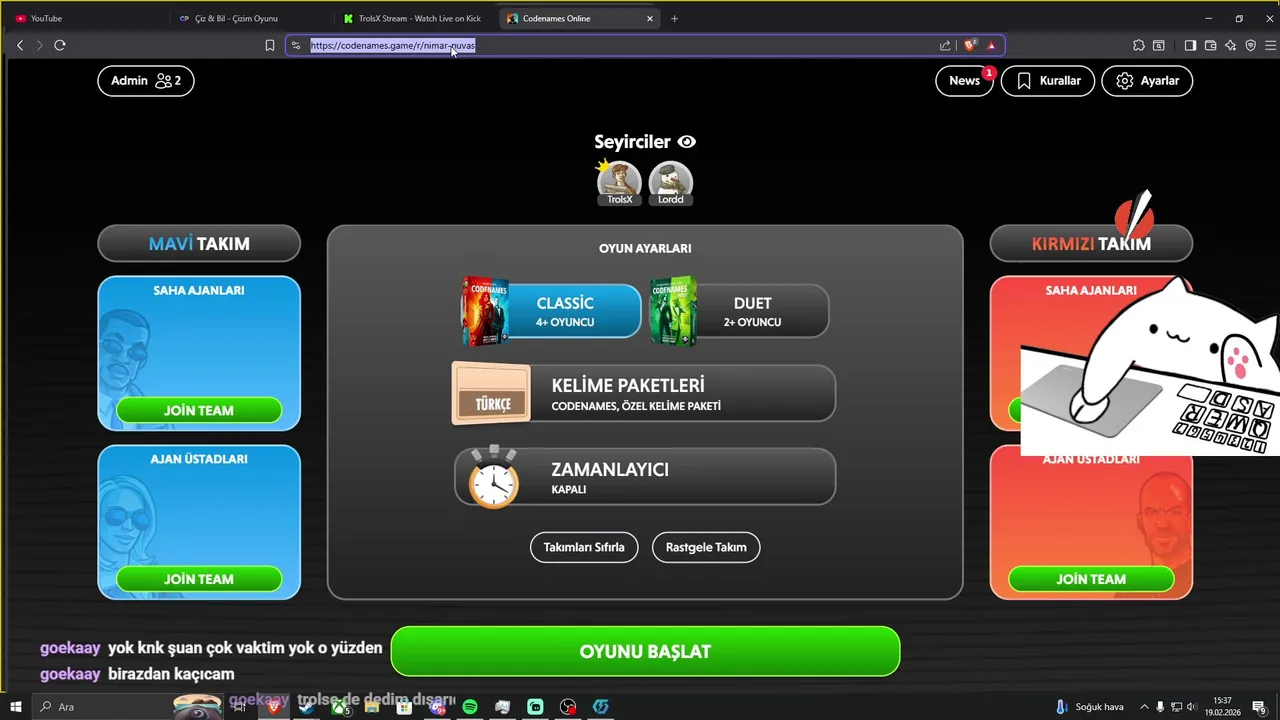Select the Duet game mode
1280x720 pixels.
pyautogui.click(x=739, y=311)
